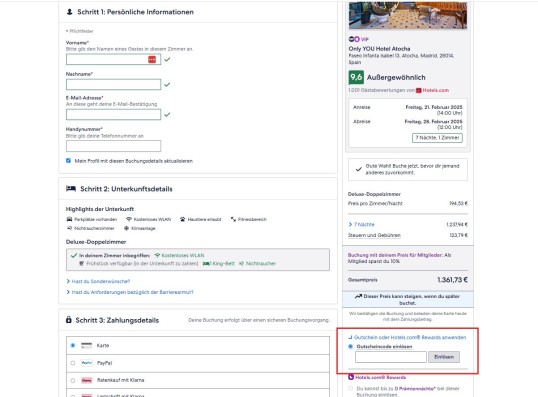Click the green Wi-Fi icon in room inclusions

click(157, 255)
